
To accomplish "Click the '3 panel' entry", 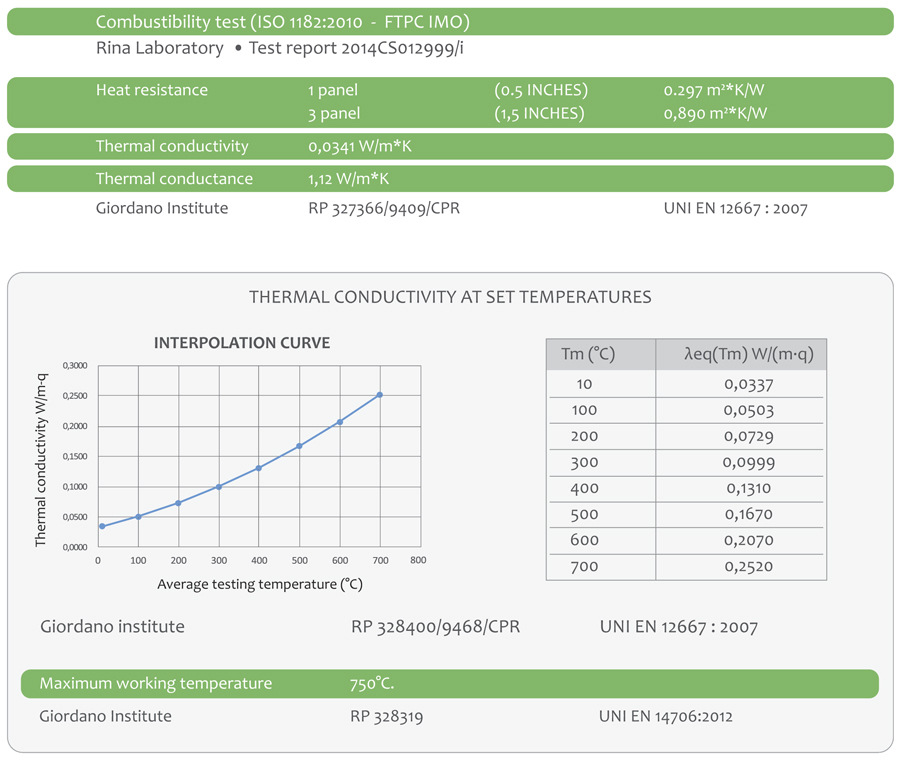I will 334,114.
